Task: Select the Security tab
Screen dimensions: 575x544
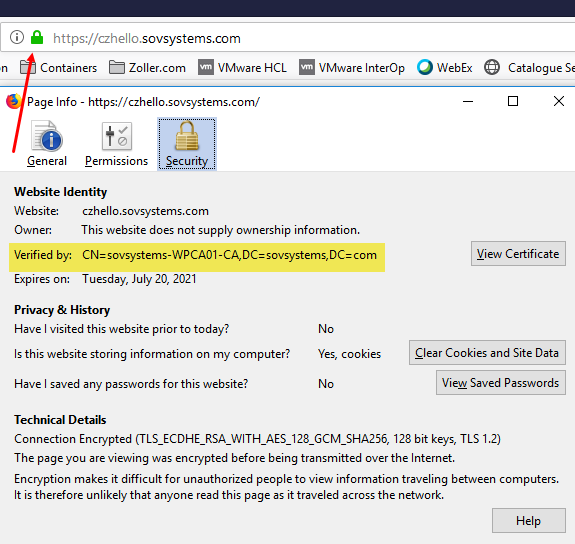Action: pyautogui.click(x=187, y=144)
